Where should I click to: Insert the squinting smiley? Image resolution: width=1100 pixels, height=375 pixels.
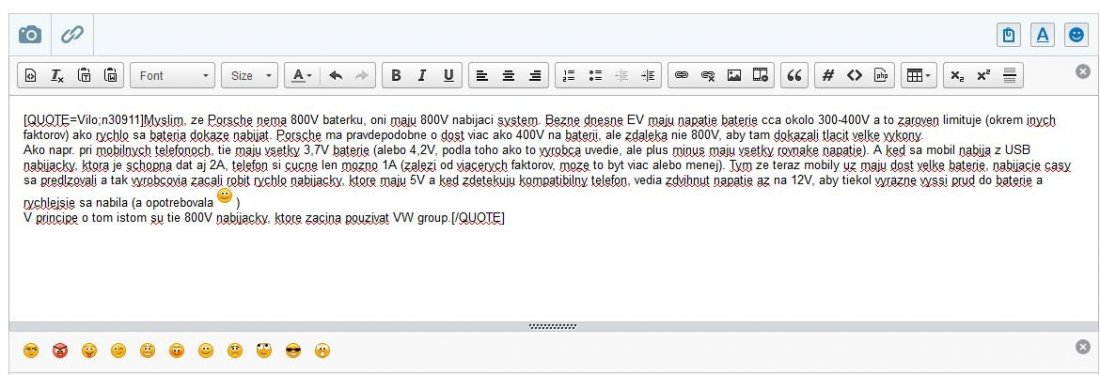[x=31, y=350]
